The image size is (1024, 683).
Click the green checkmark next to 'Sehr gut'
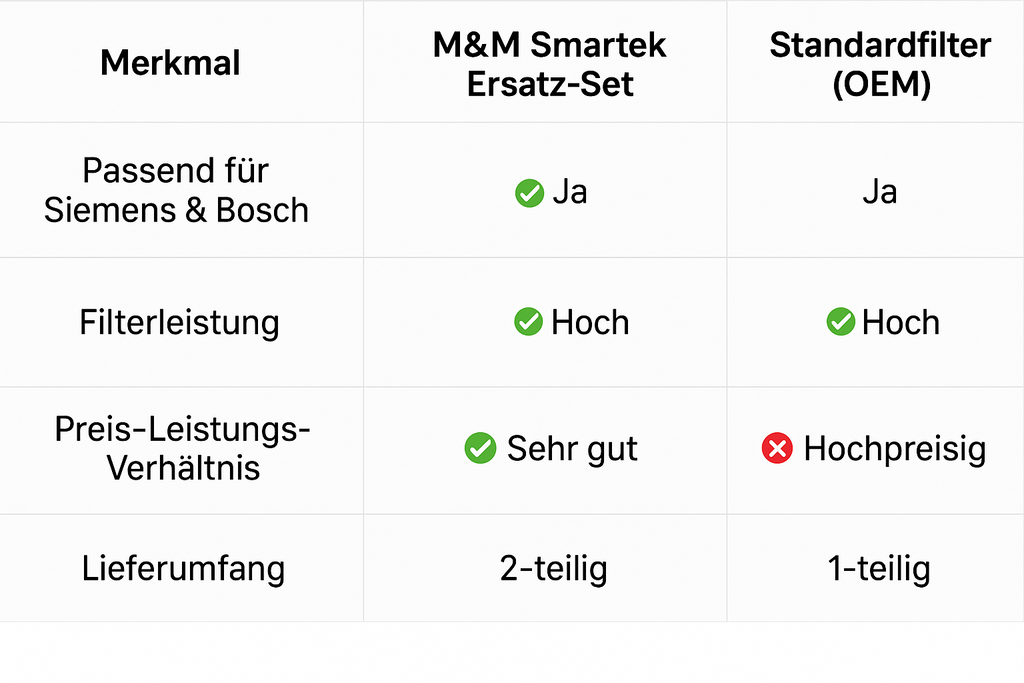coord(480,448)
